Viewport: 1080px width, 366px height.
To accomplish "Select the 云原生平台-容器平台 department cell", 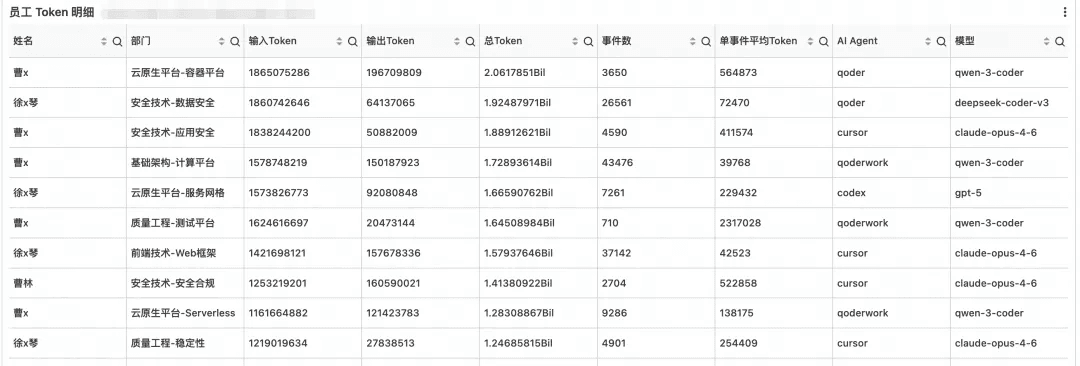I will point(178,72).
